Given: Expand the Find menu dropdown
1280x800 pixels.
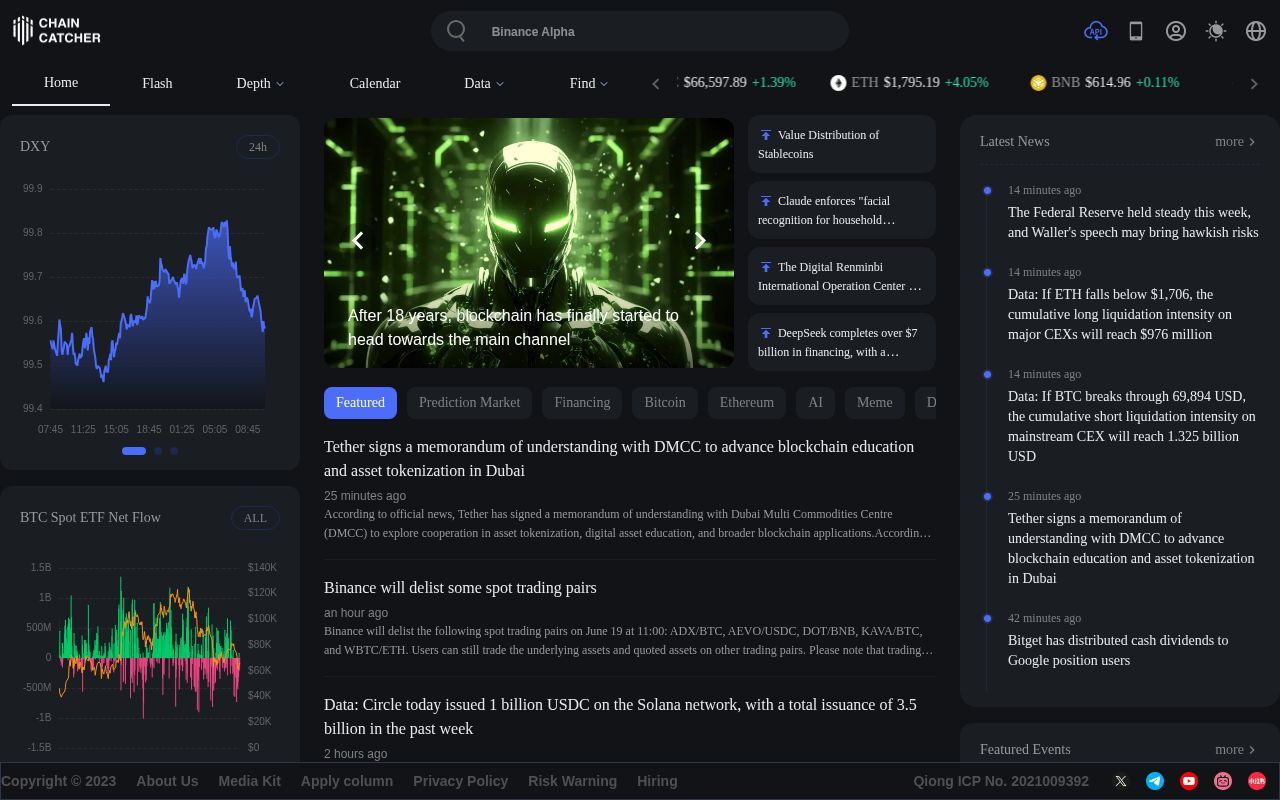Looking at the screenshot, I should pos(589,83).
